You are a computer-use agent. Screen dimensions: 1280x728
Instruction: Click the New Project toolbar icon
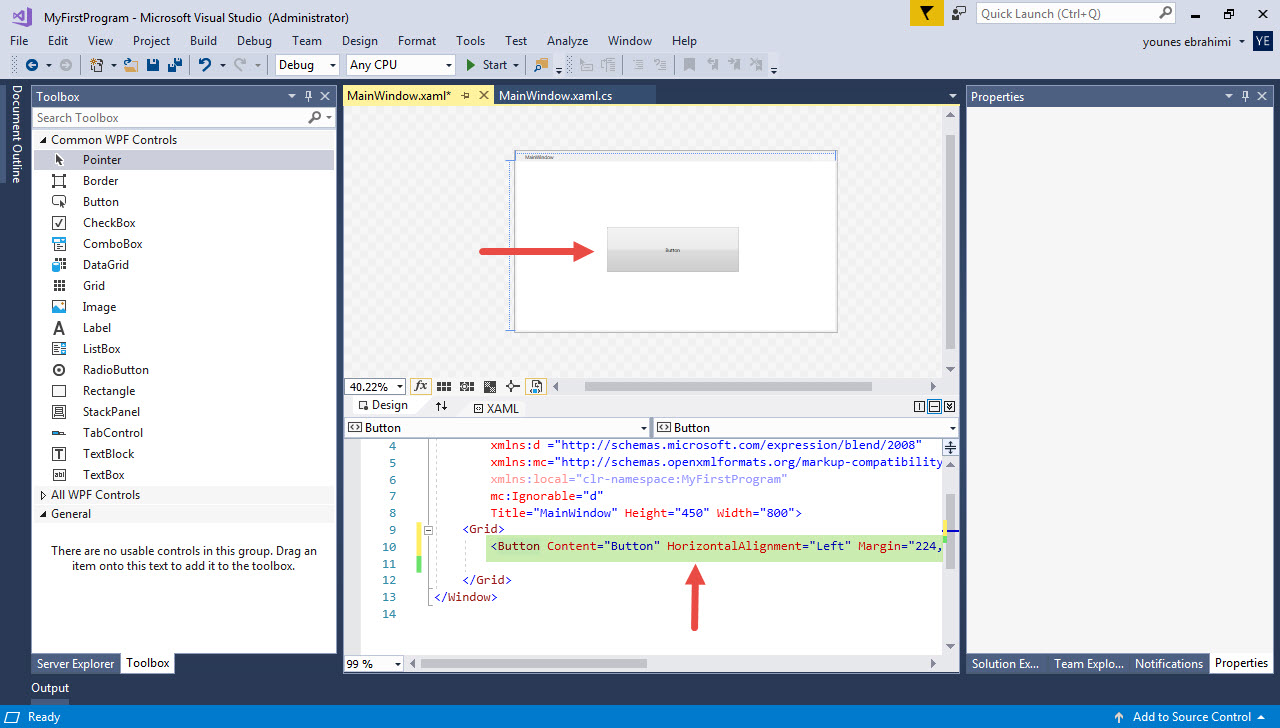point(99,63)
